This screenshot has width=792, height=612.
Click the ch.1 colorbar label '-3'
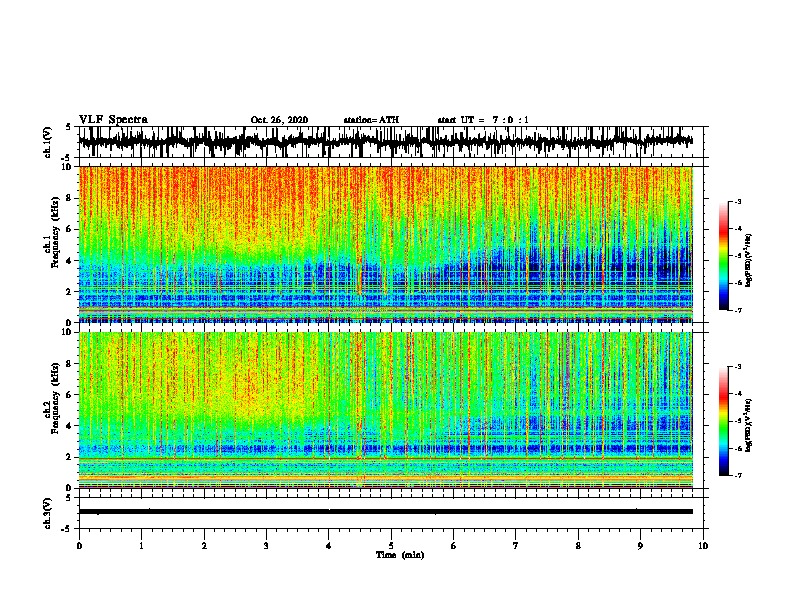point(737,201)
